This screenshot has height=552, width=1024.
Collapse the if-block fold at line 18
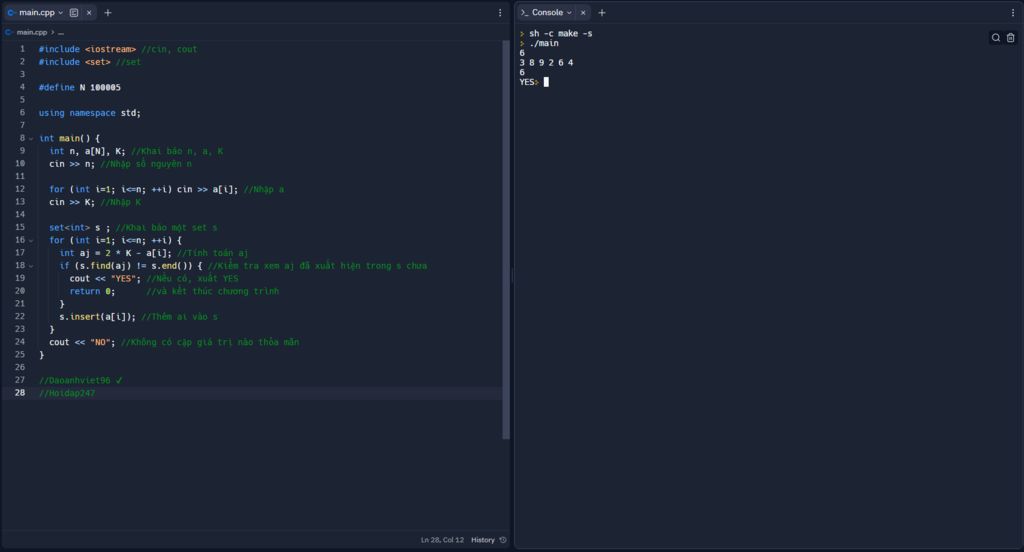click(31, 266)
